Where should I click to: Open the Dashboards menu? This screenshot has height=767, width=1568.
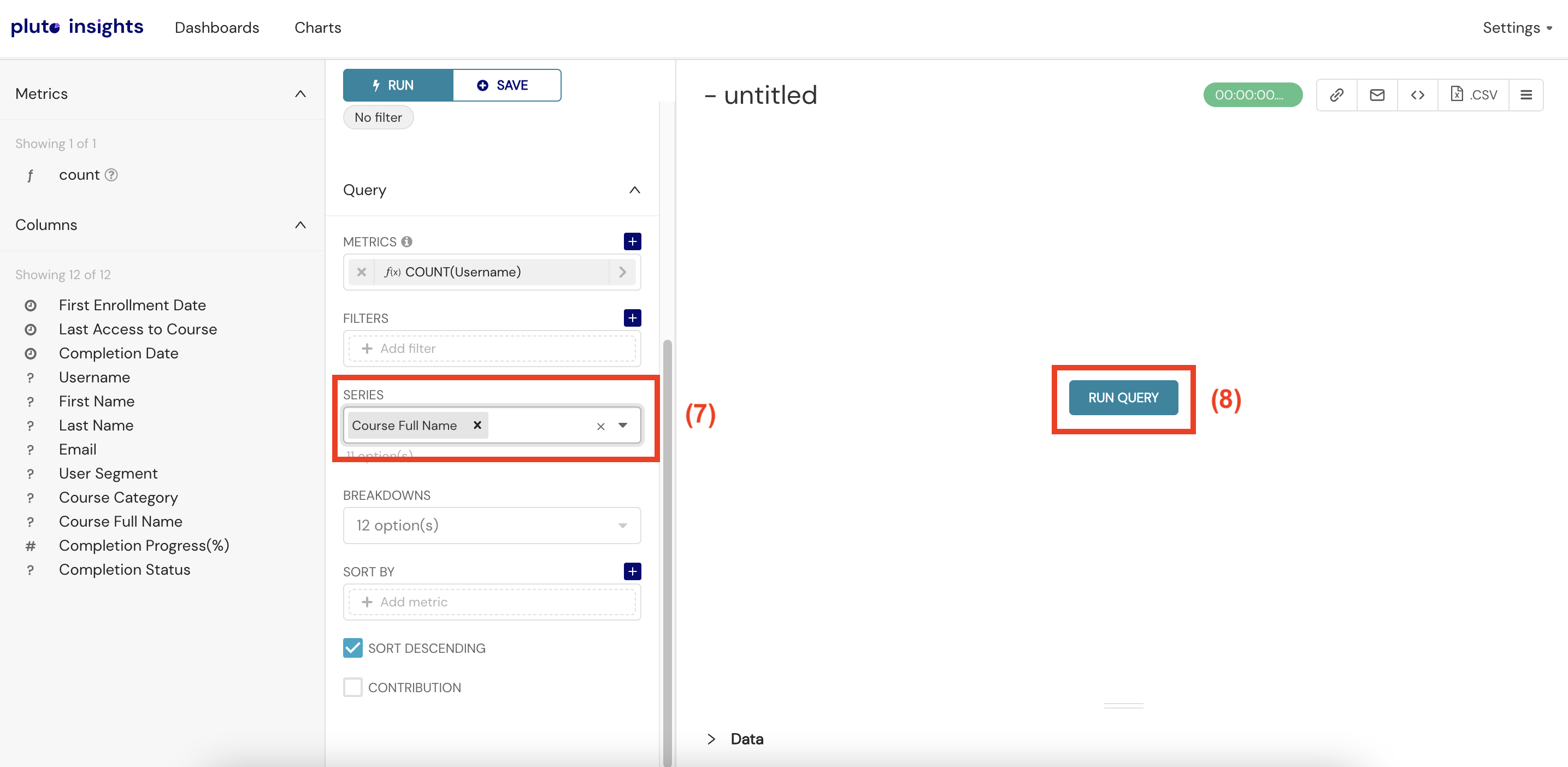point(217,27)
